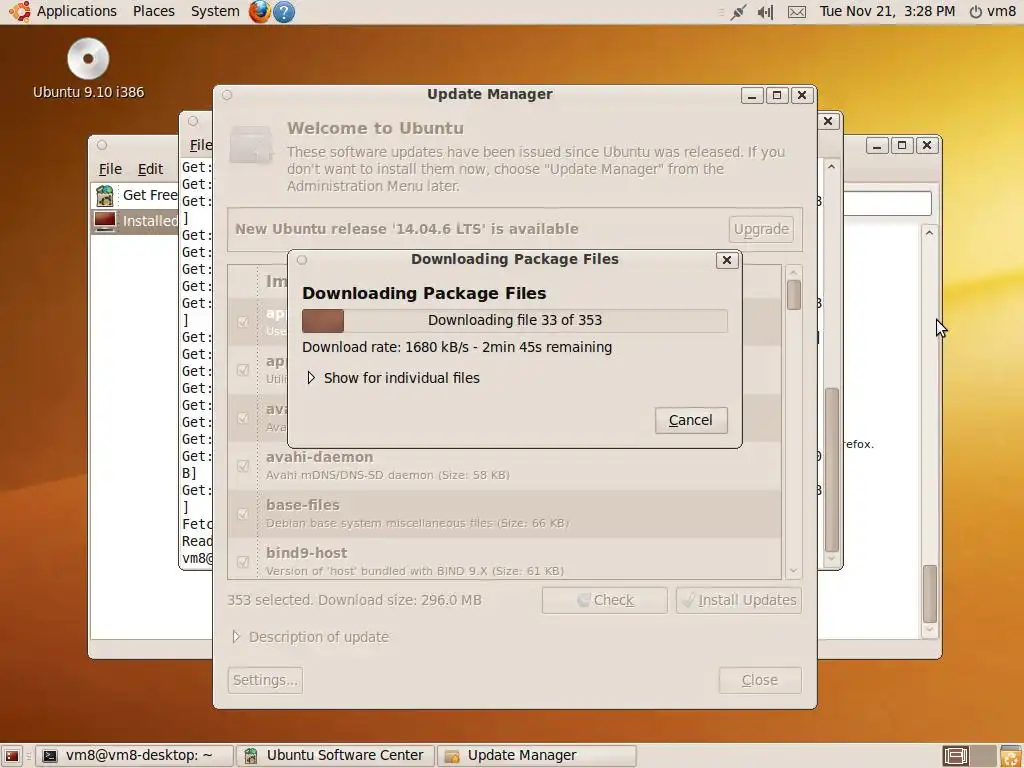Open Update Manager Settings...
Viewport: 1024px width, 768px height.
pos(265,680)
